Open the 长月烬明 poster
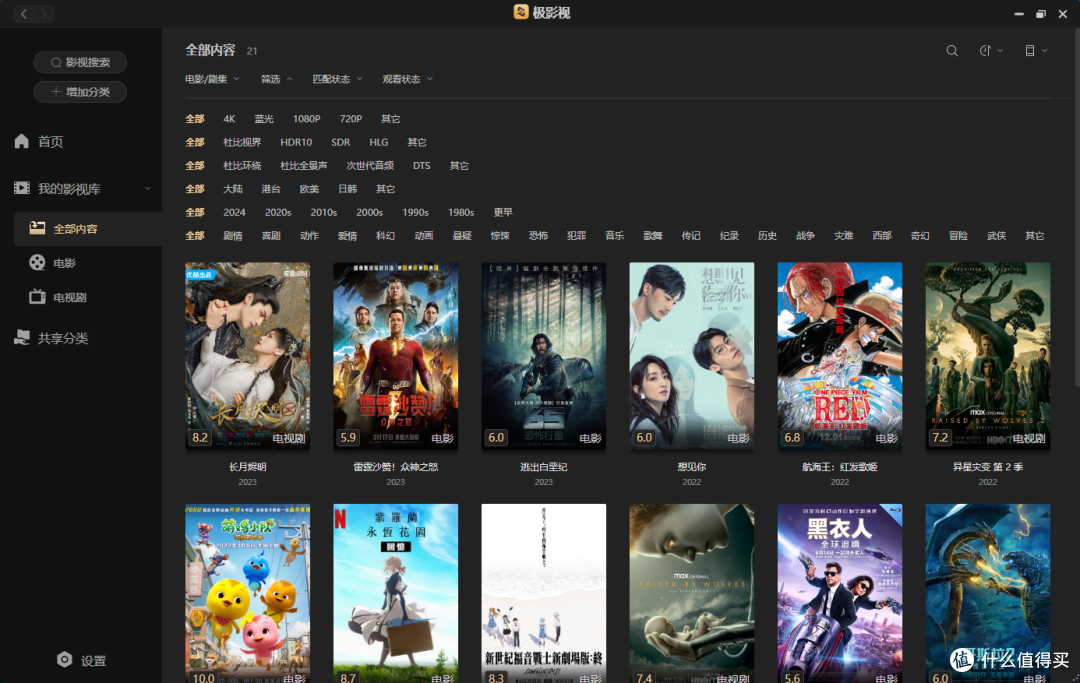Viewport: 1080px width, 683px height. click(247, 355)
